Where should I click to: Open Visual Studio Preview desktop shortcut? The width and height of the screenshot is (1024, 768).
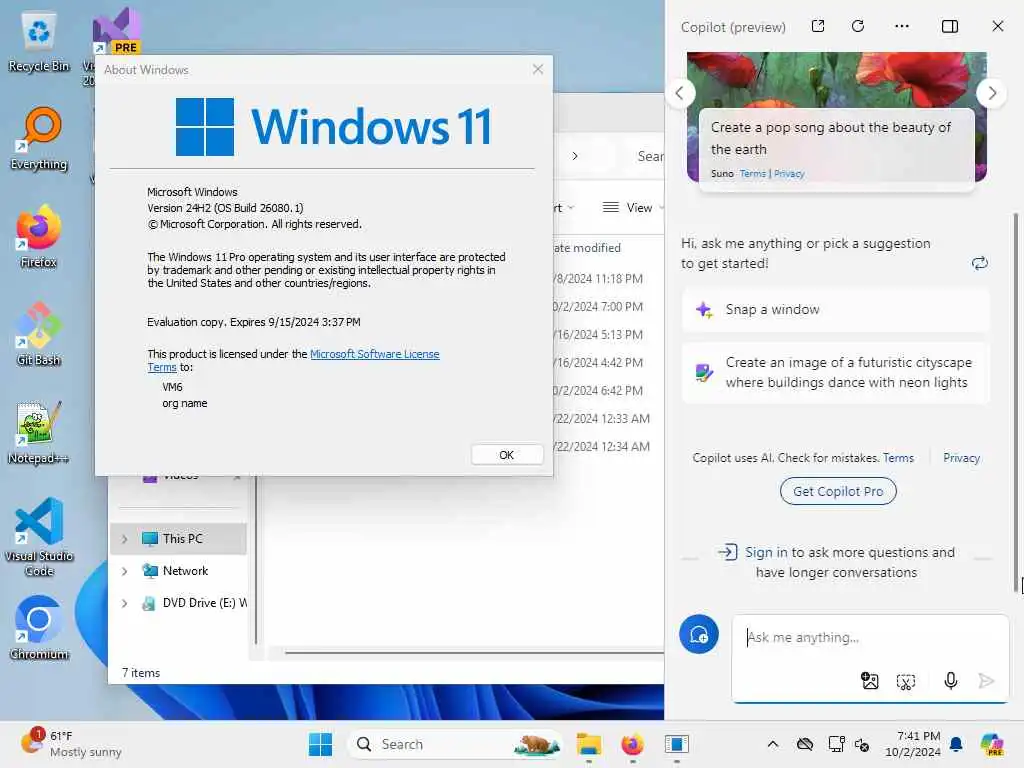pos(116,31)
